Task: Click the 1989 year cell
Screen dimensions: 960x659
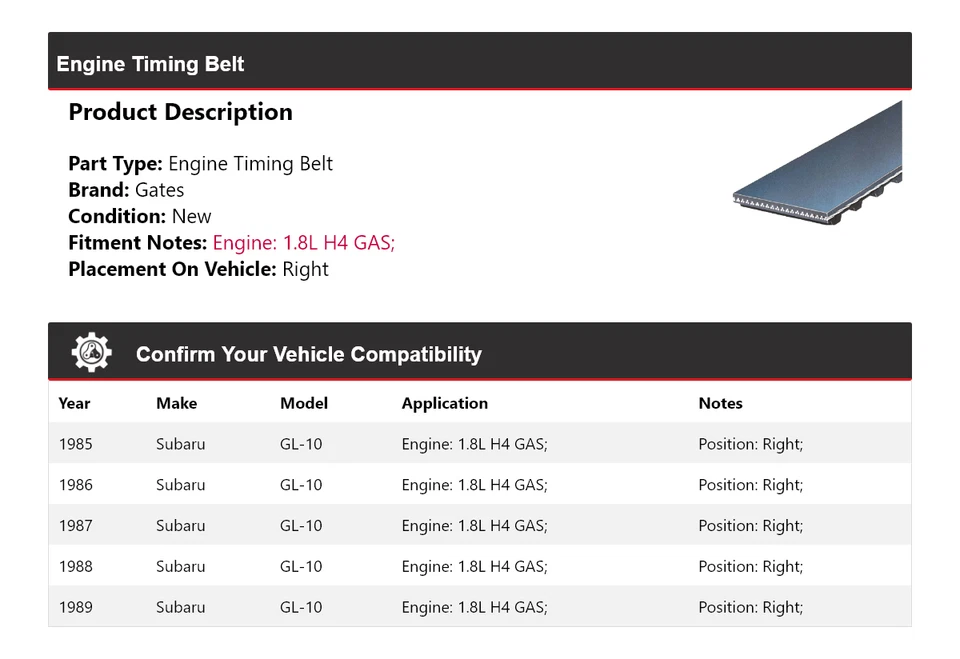Action: [x=75, y=607]
